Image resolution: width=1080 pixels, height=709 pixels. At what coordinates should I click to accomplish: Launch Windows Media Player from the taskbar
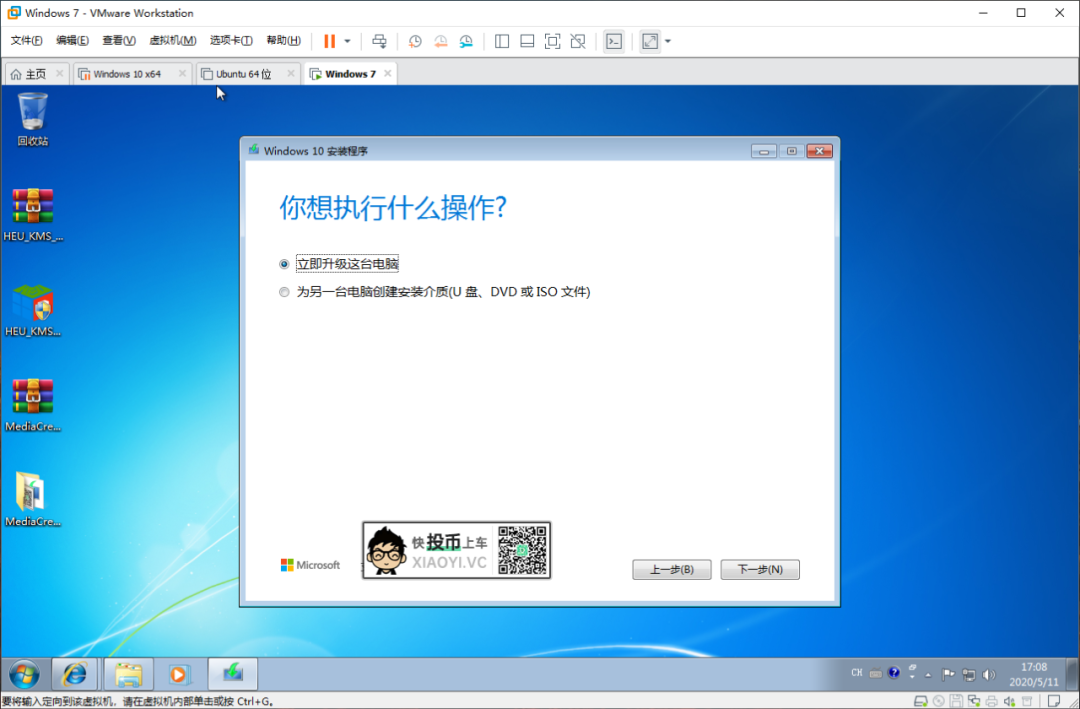pyautogui.click(x=180, y=674)
